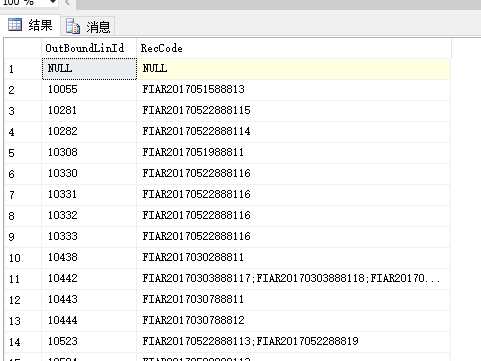Select cell FIAR20170522888115

tap(293, 111)
